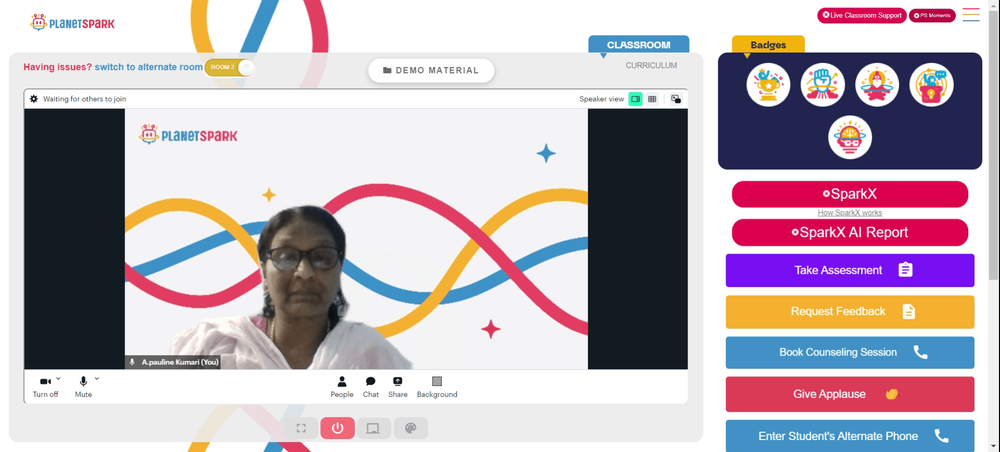Viewport: 1000px width, 452px height.
Task: Click the PlanetSpark logo in header
Action: click(72, 23)
